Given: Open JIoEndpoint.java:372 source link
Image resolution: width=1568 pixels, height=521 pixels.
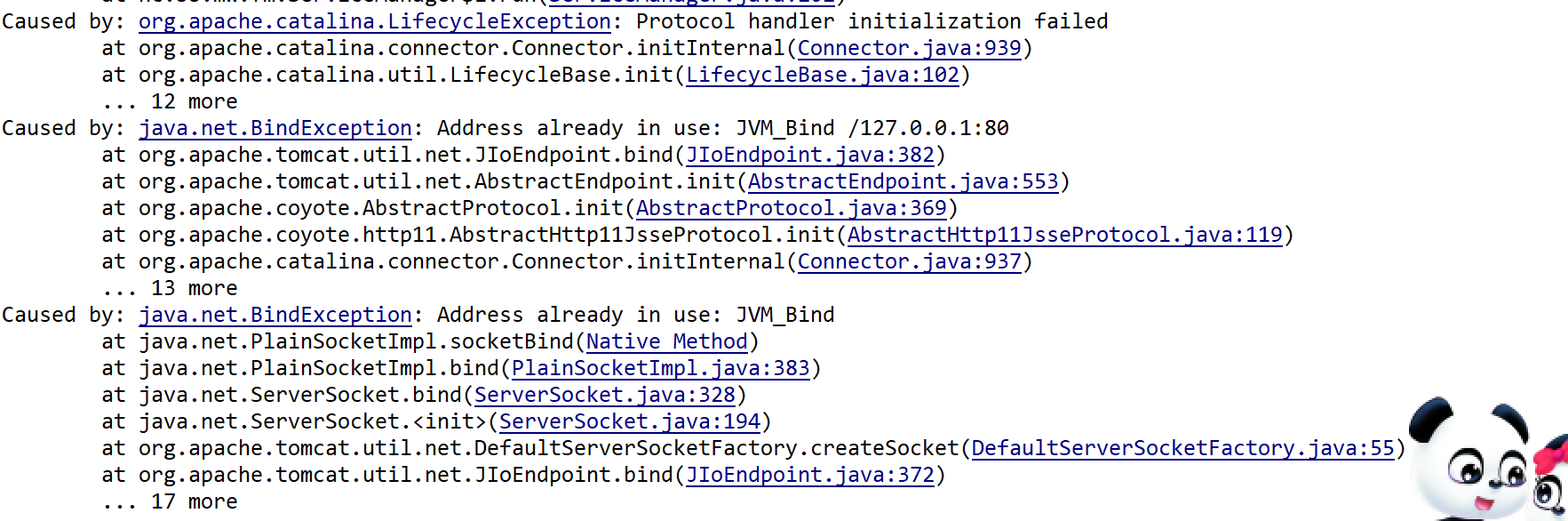Looking at the screenshot, I should tap(810, 475).
